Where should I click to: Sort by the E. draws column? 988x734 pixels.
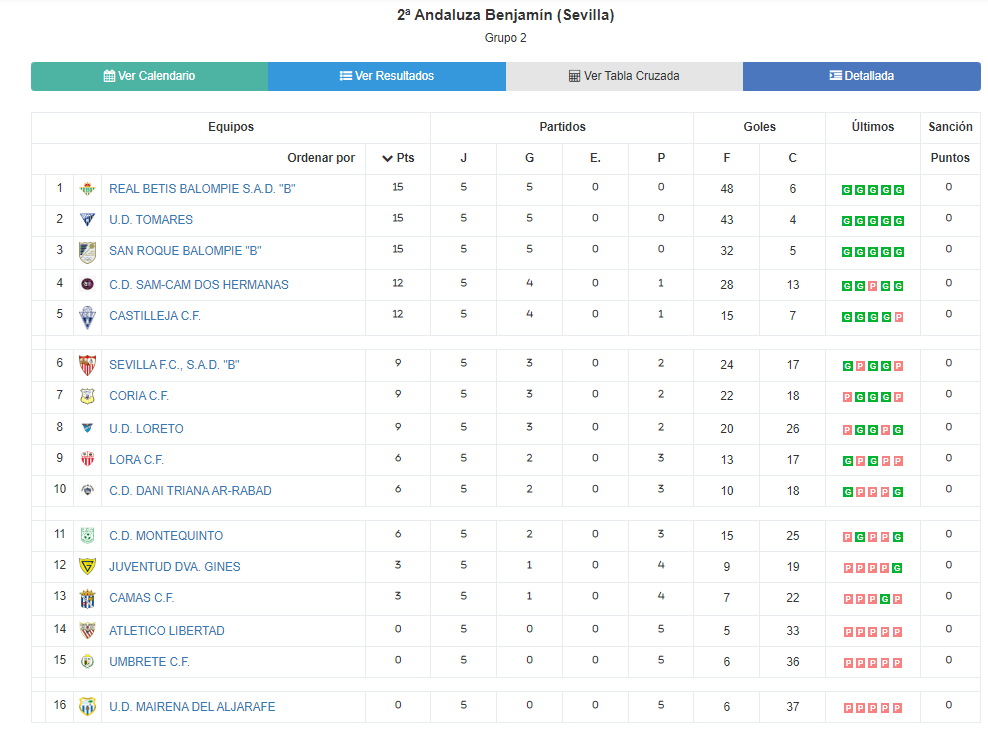click(x=595, y=158)
